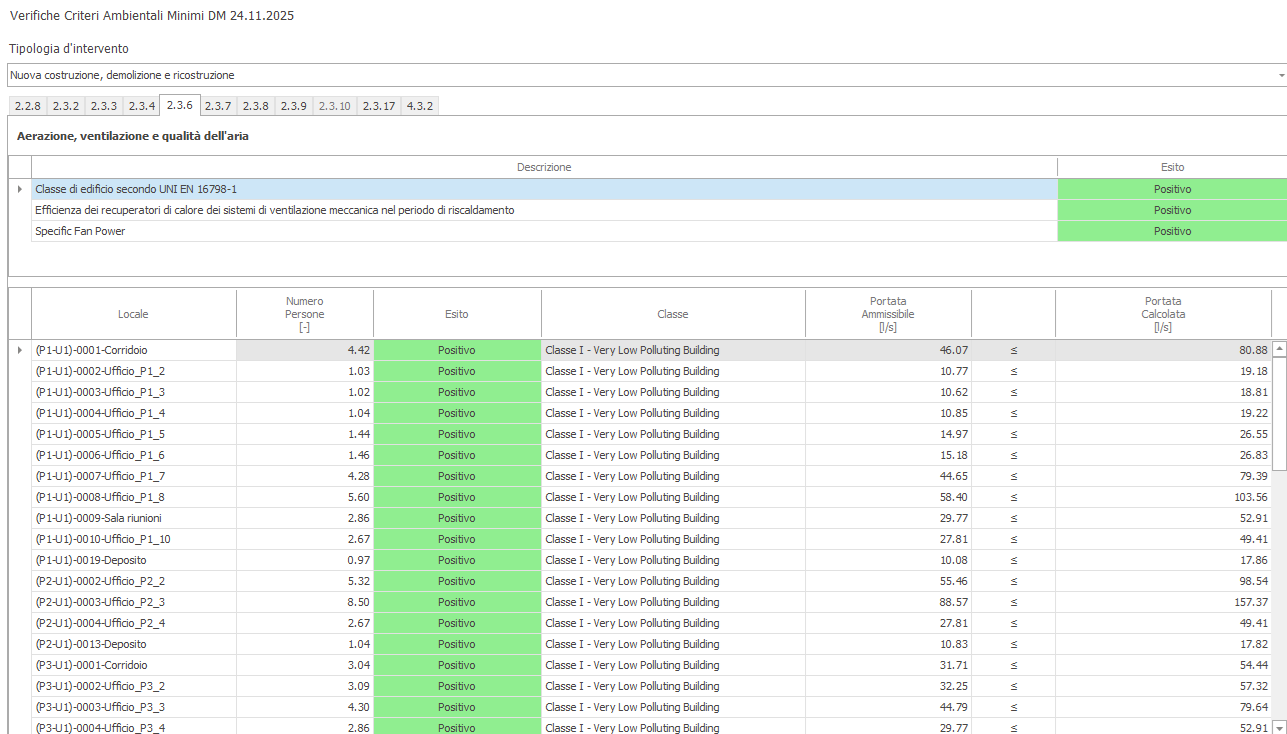1287x734 pixels.
Task: Sort by the Locale column header
Action: (133, 314)
